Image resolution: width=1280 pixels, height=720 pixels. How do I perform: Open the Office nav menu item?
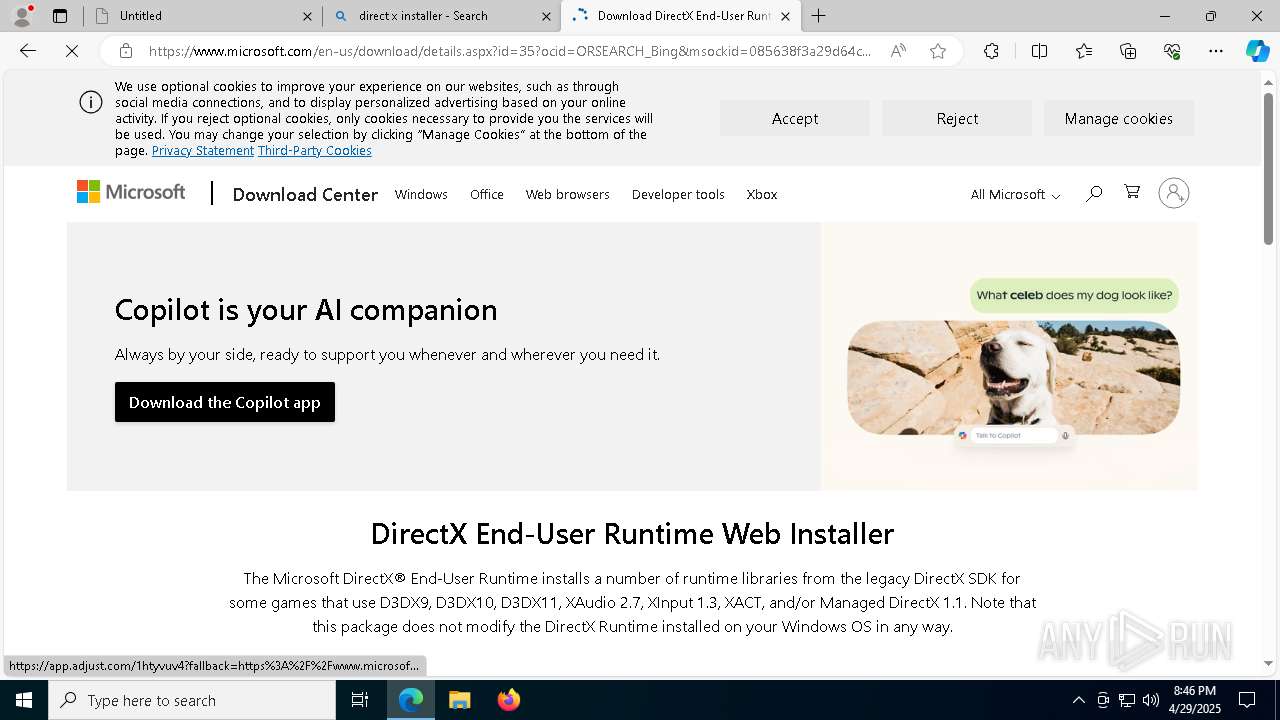click(487, 194)
